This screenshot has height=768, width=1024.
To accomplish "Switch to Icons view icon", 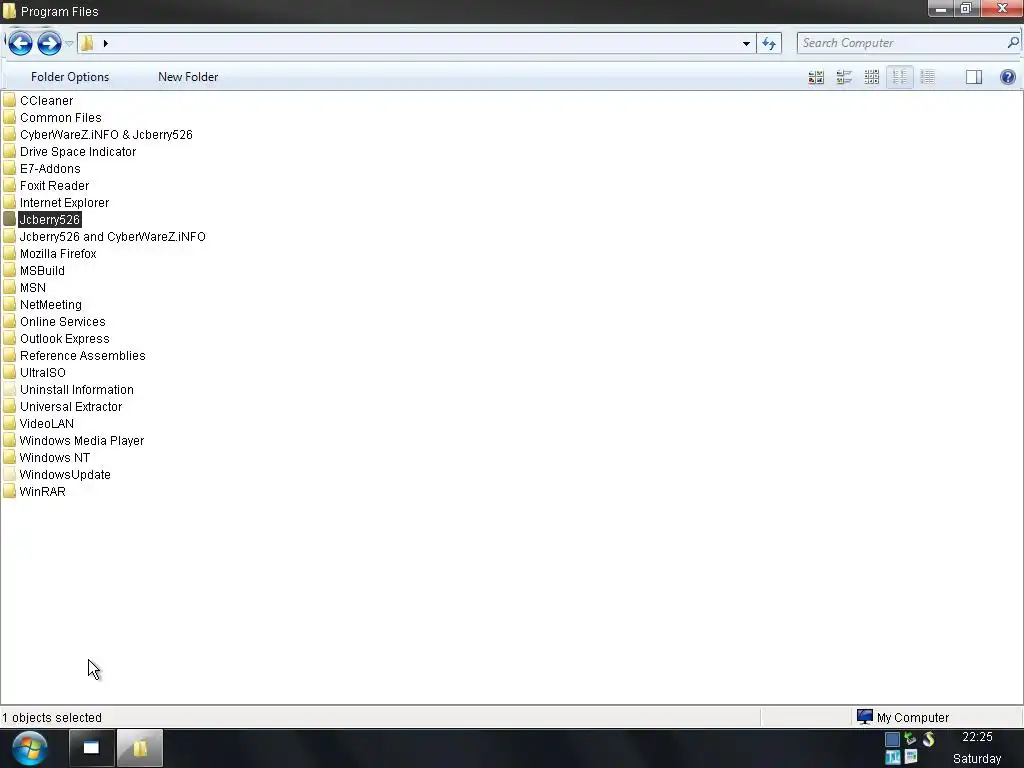I will [x=872, y=77].
